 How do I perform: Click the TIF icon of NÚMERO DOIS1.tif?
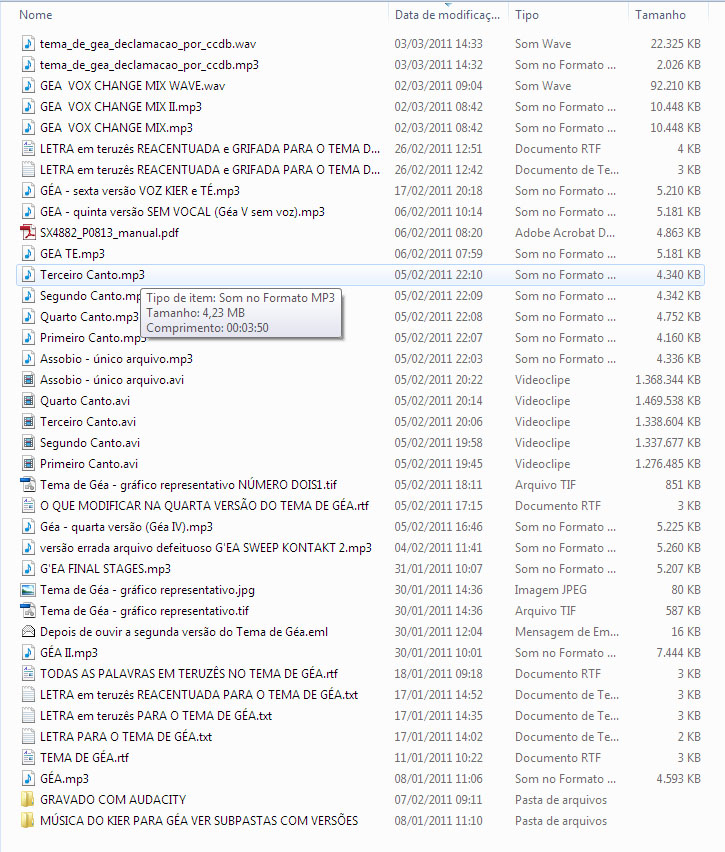28,485
